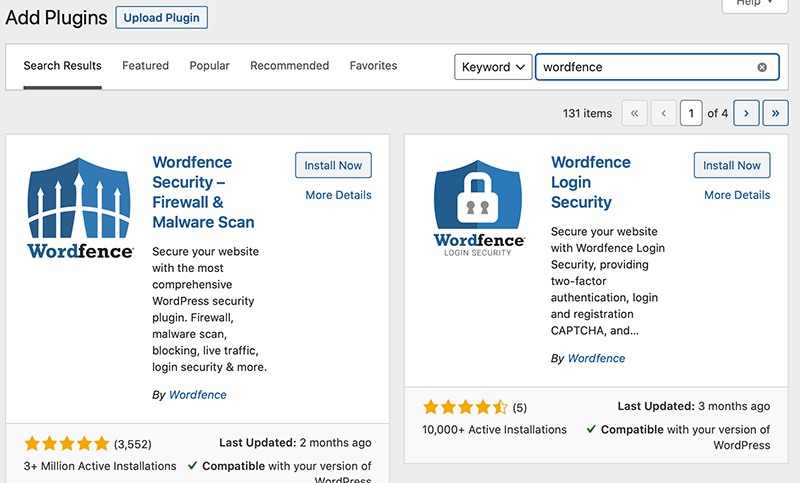Switch to the Popular tab
This screenshot has width=800, height=483.
(x=209, y=66)
